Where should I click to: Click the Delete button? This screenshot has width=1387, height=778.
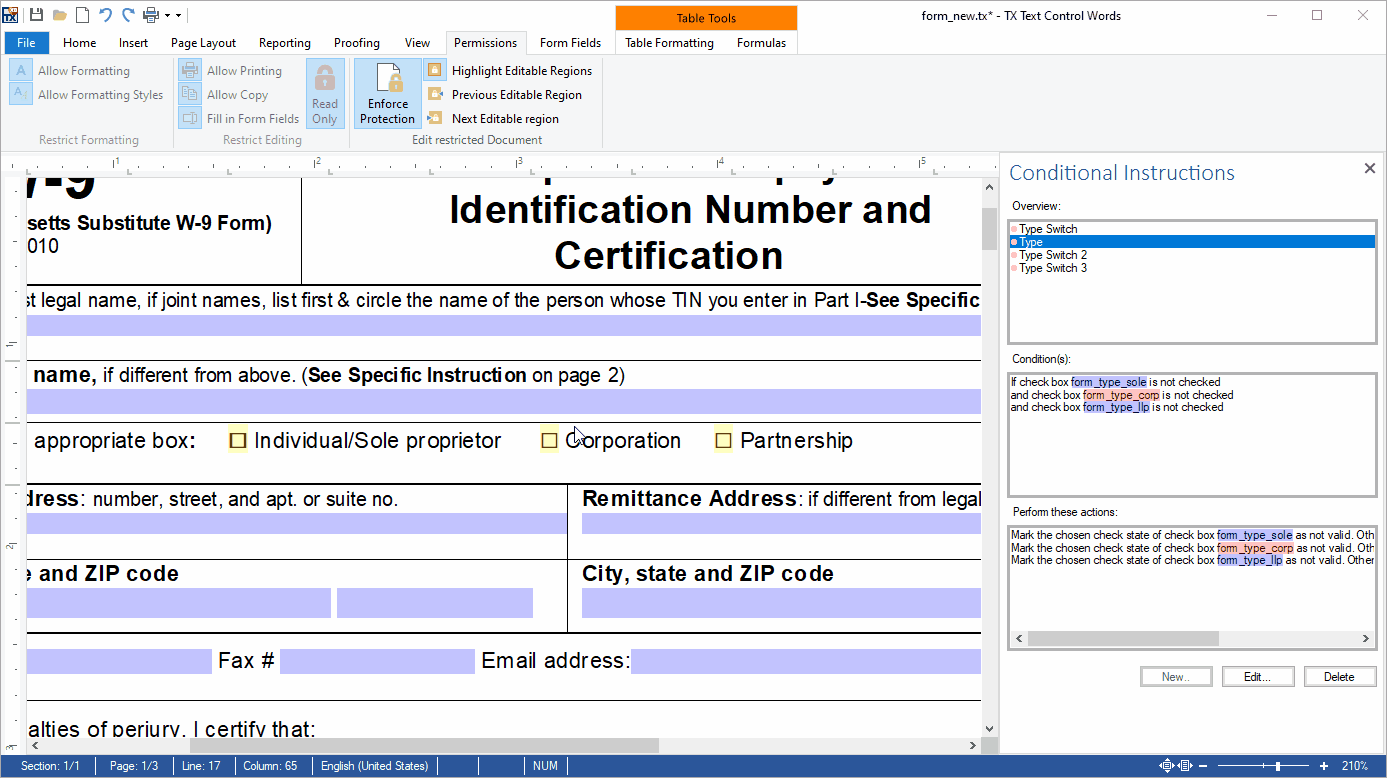pyautogui.click(x=1339, y=677)
